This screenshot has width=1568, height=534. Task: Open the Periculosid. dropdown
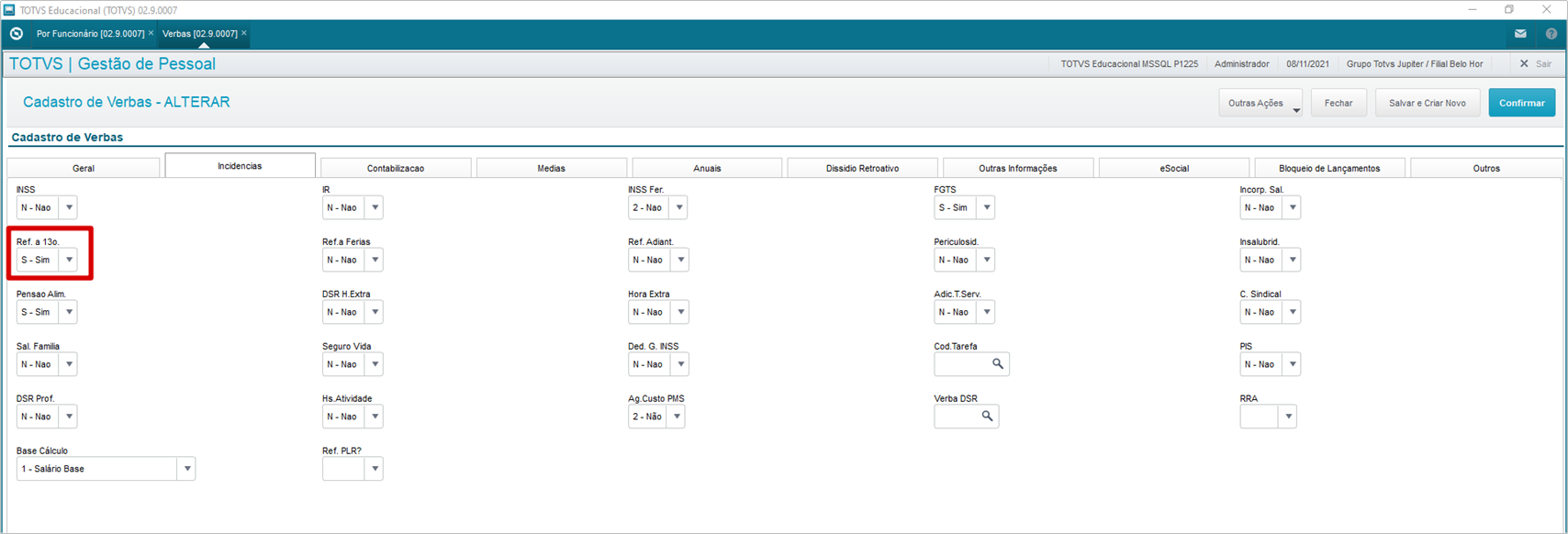tap(965, 260)
